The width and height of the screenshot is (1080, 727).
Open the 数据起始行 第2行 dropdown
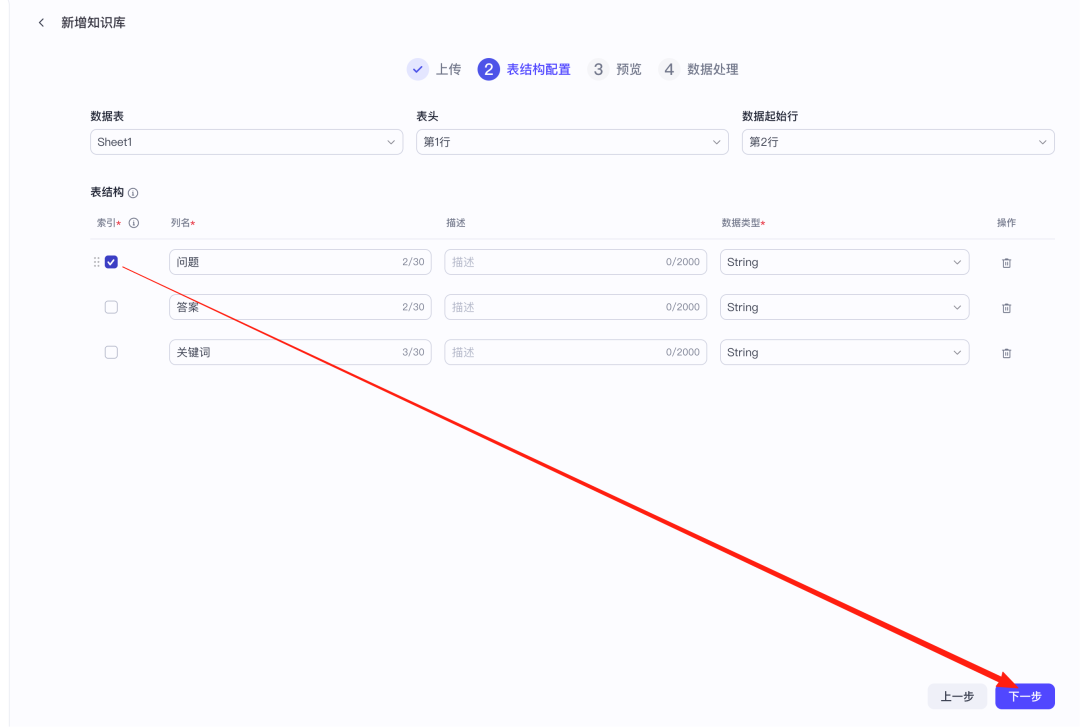(898, 142)
